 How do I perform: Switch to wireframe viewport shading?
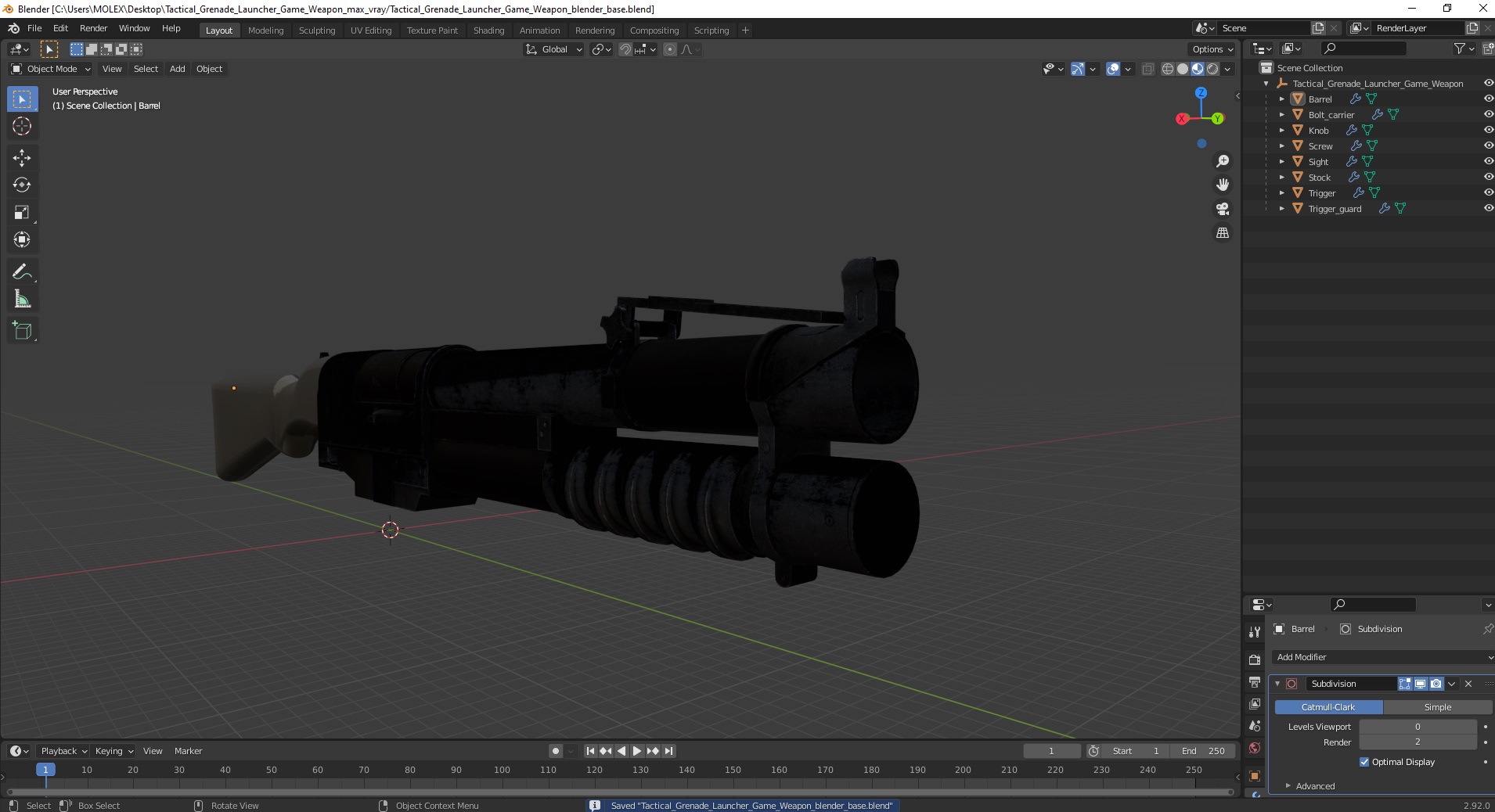click(1168, 69)
